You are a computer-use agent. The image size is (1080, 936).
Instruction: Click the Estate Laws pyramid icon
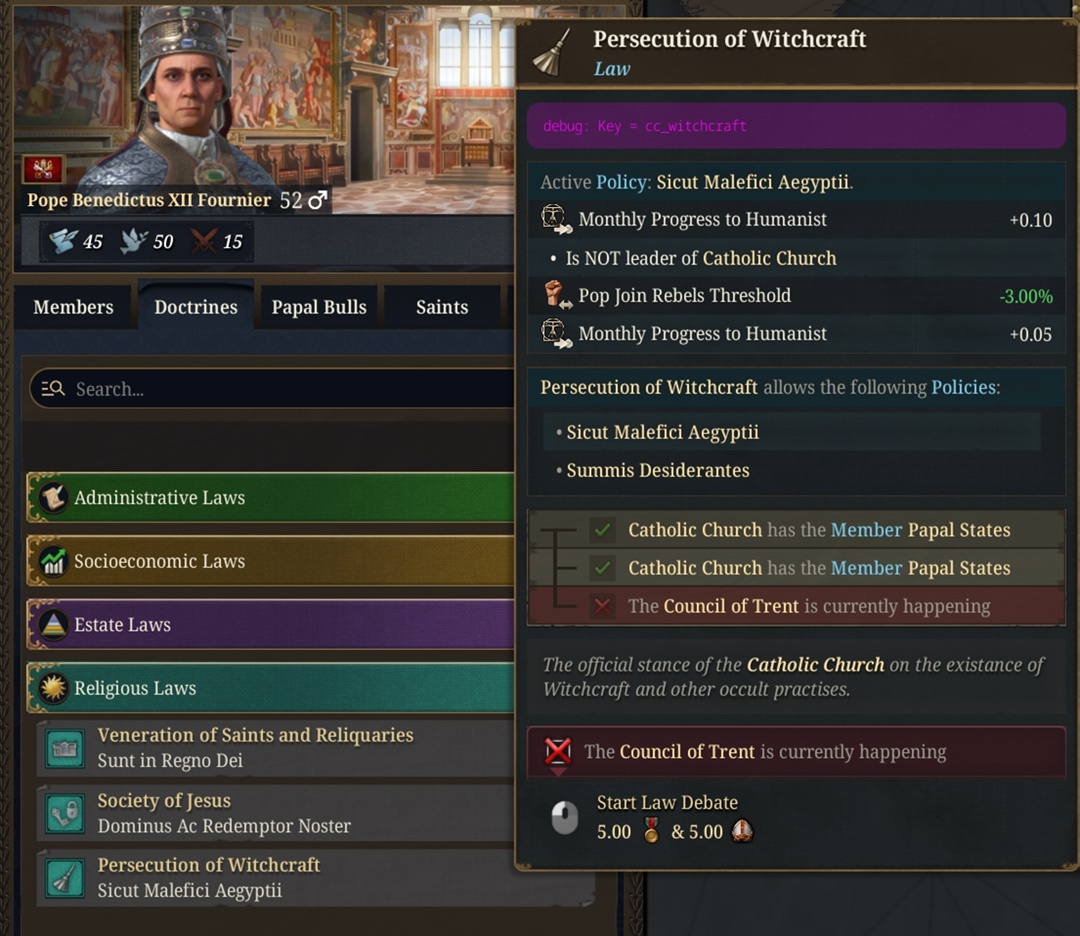[53, 625]
